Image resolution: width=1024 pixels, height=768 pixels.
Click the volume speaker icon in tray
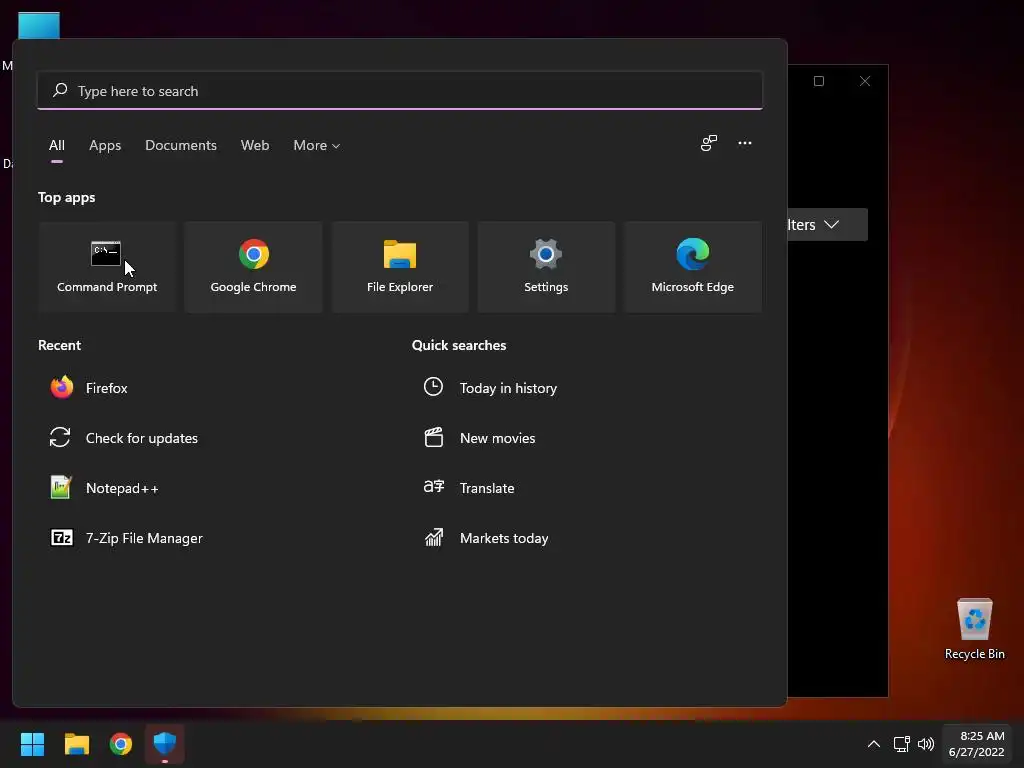pyautogui.click(x=925, y=744)
